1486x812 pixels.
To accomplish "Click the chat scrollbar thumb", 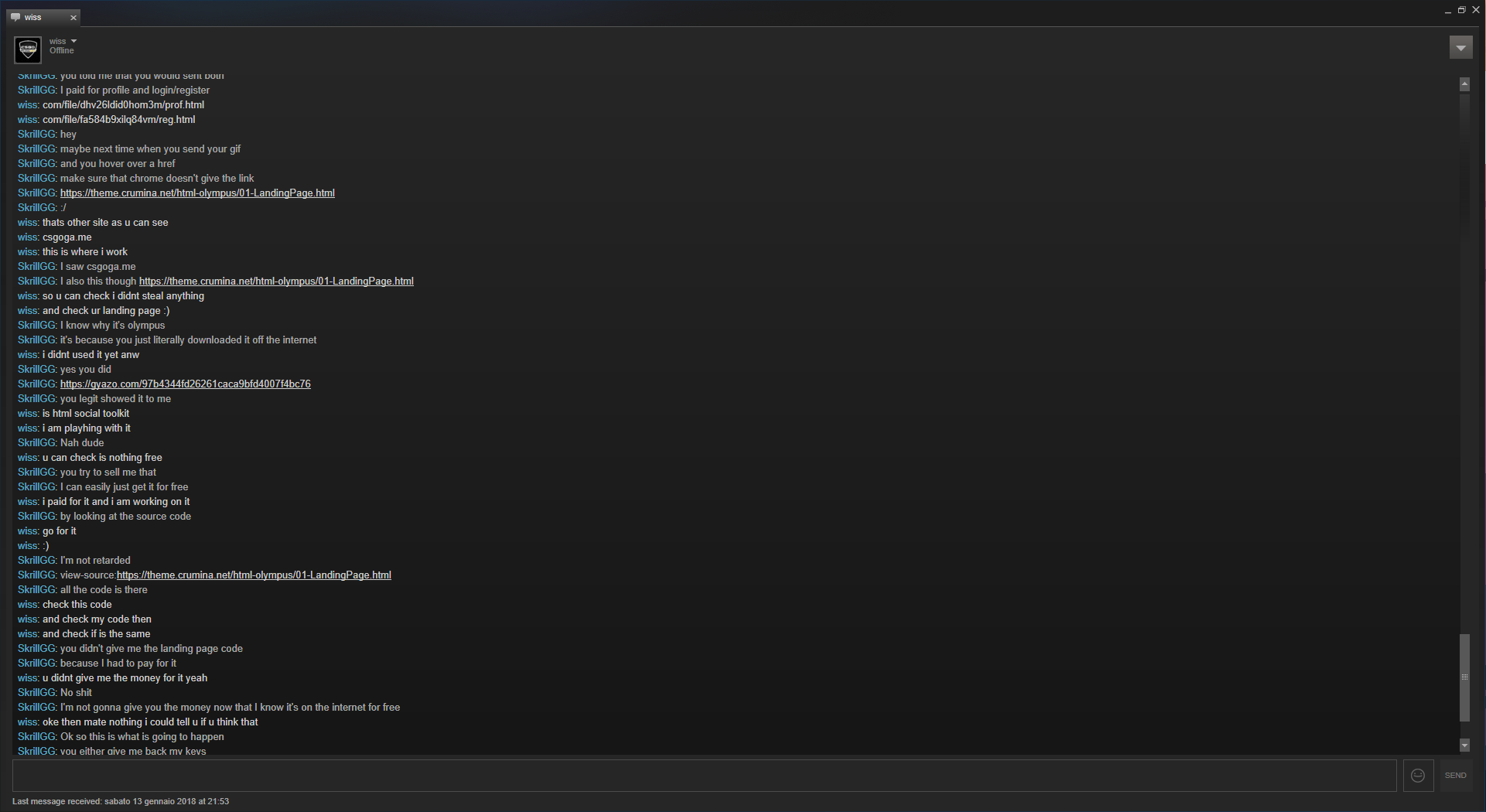I will [x=1464, y=677].
